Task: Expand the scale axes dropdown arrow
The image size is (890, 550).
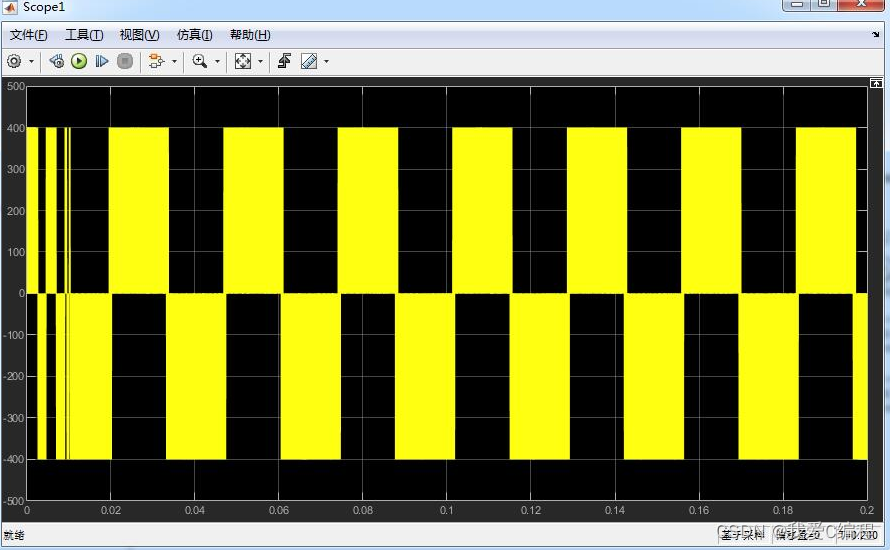Action: pyautogui.click(x=260, y=61)
